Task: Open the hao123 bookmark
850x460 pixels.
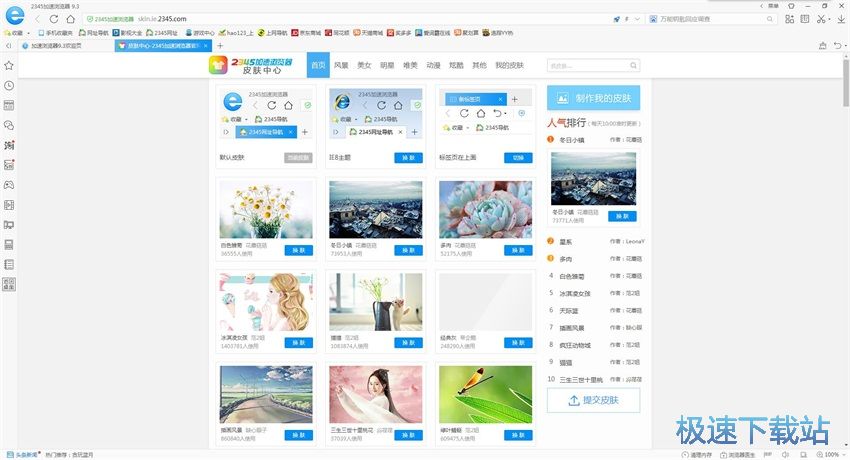Action: pos(236,33)
